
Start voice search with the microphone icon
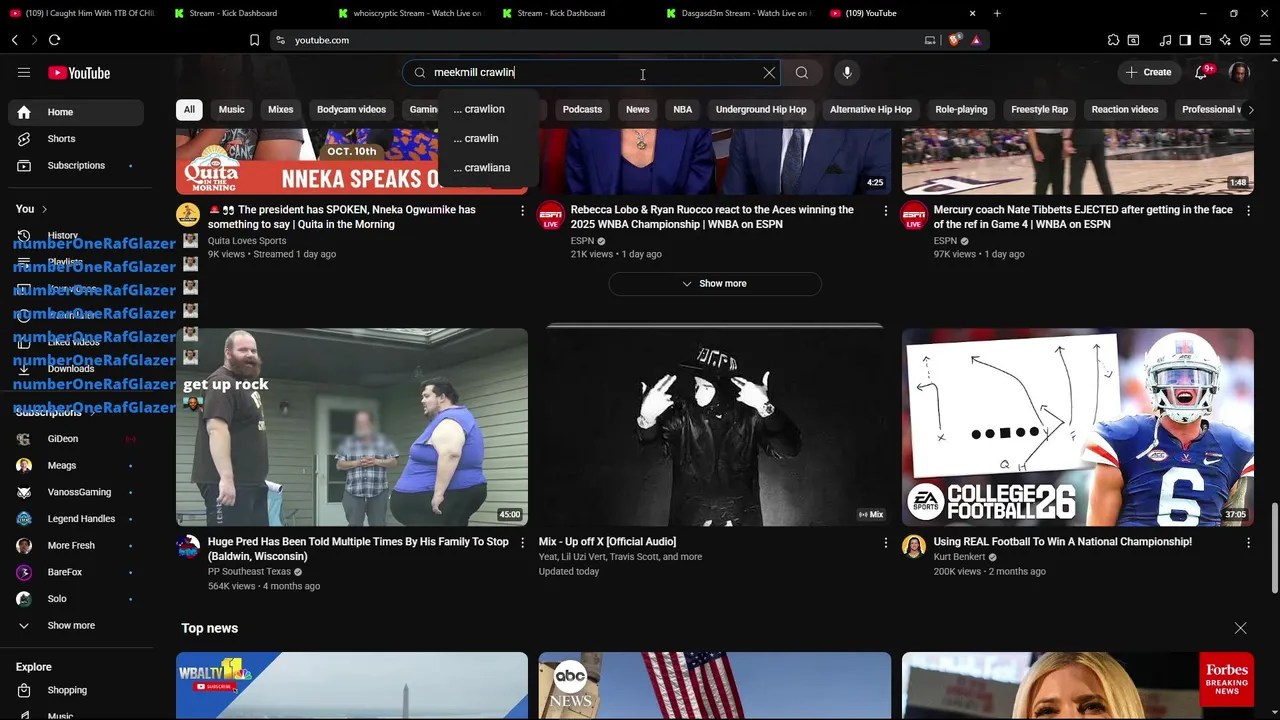(x=847, y=72)
